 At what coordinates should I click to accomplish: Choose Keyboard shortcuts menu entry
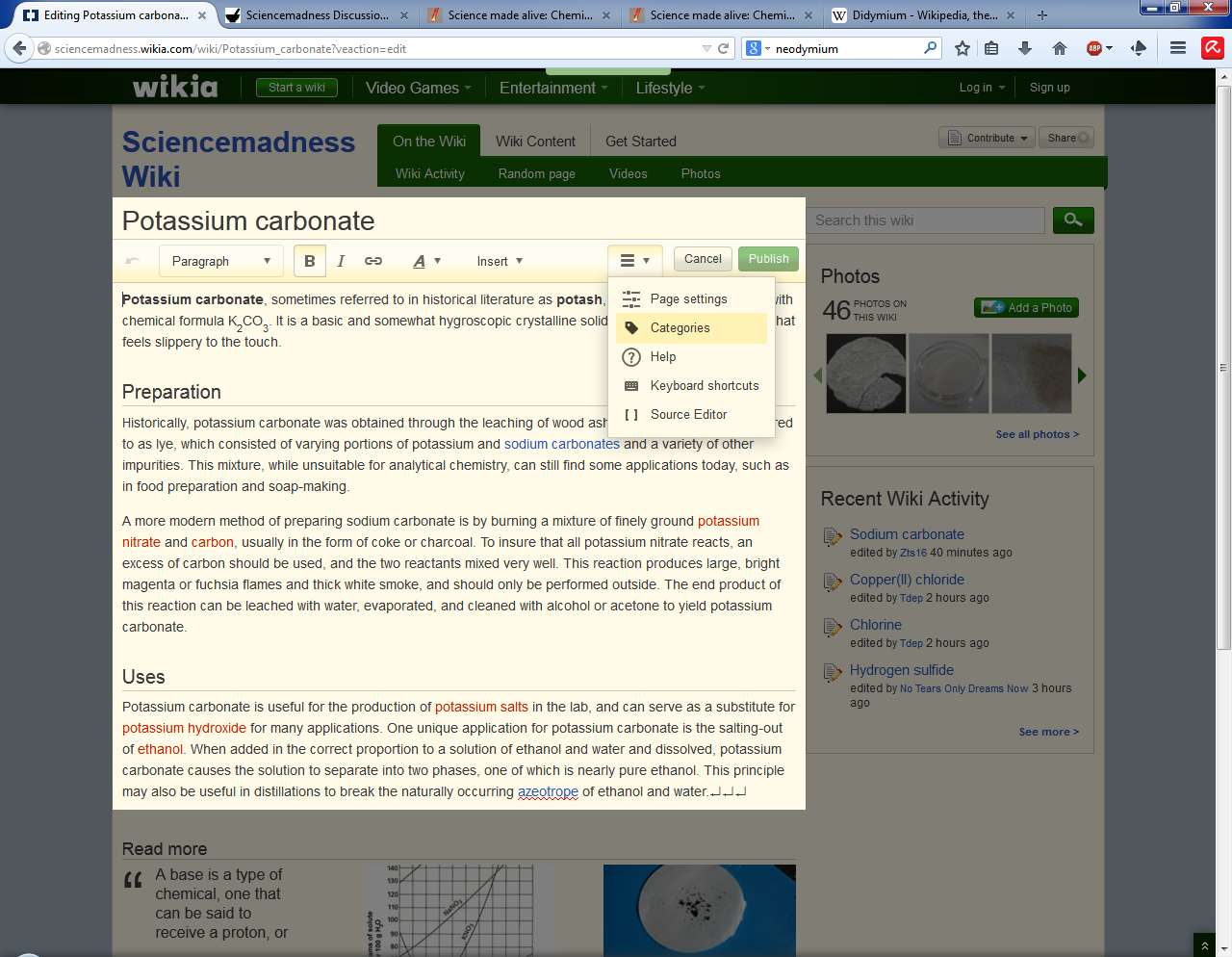[x=704, y=386]
